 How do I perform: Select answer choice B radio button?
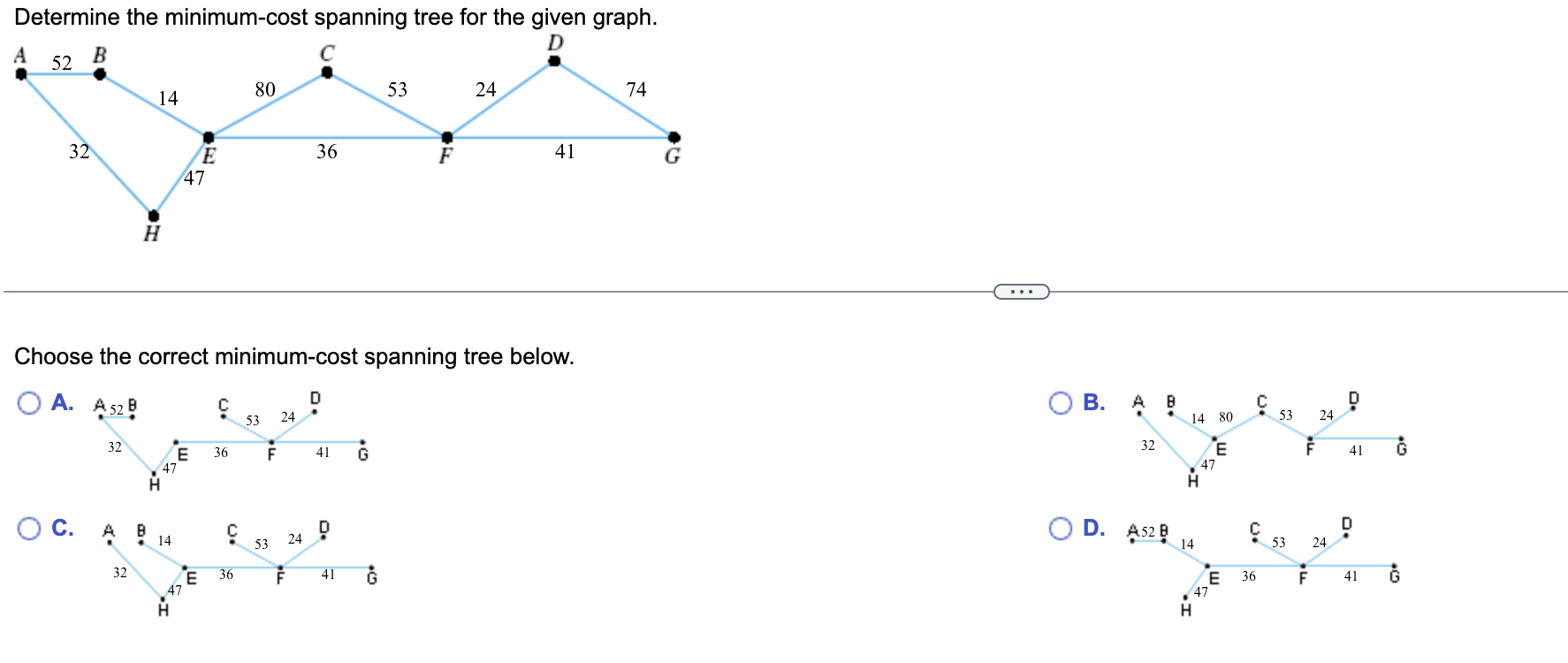point(1061,405)
